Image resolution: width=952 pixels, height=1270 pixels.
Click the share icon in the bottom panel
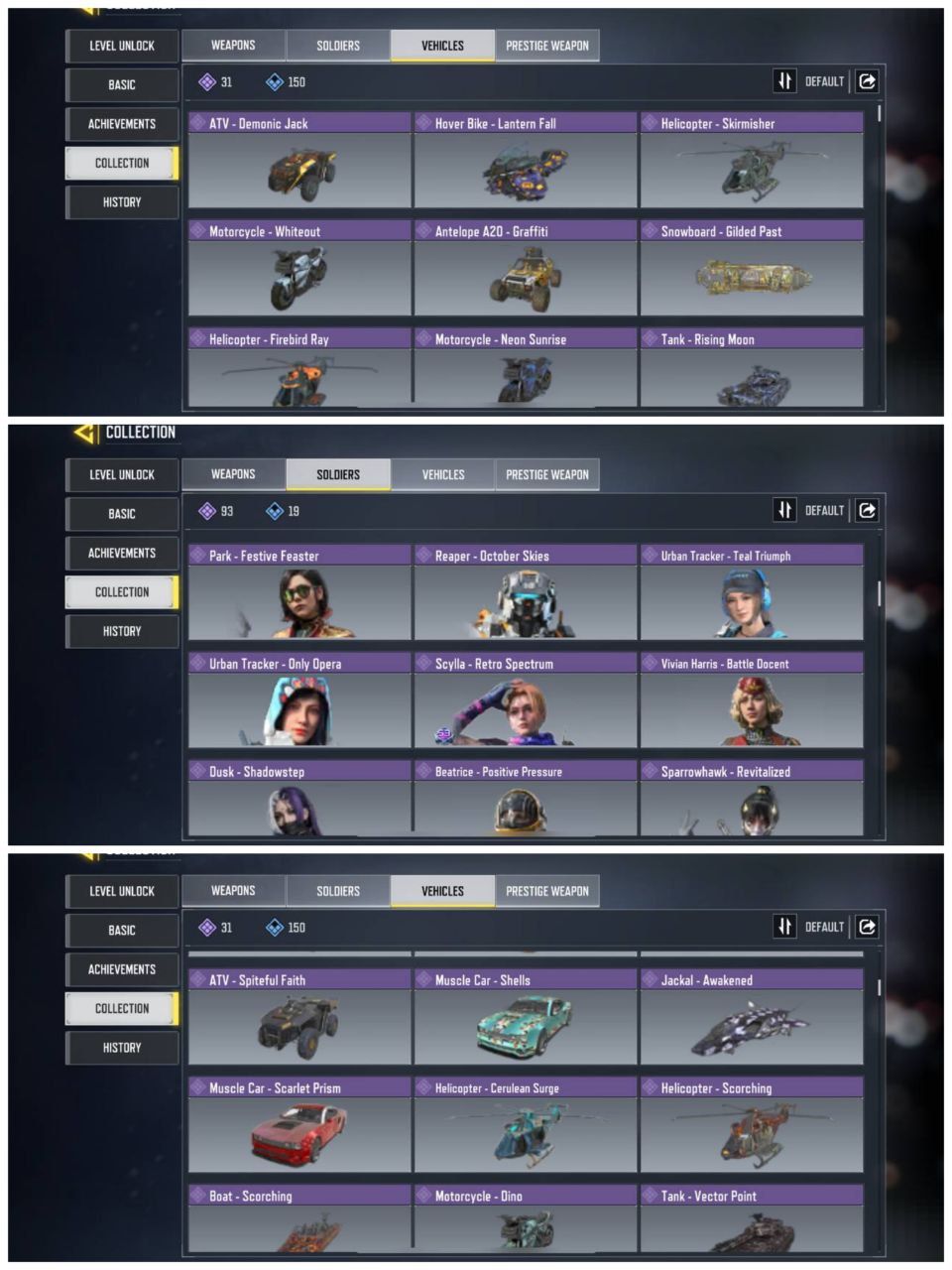click(867, 927)
